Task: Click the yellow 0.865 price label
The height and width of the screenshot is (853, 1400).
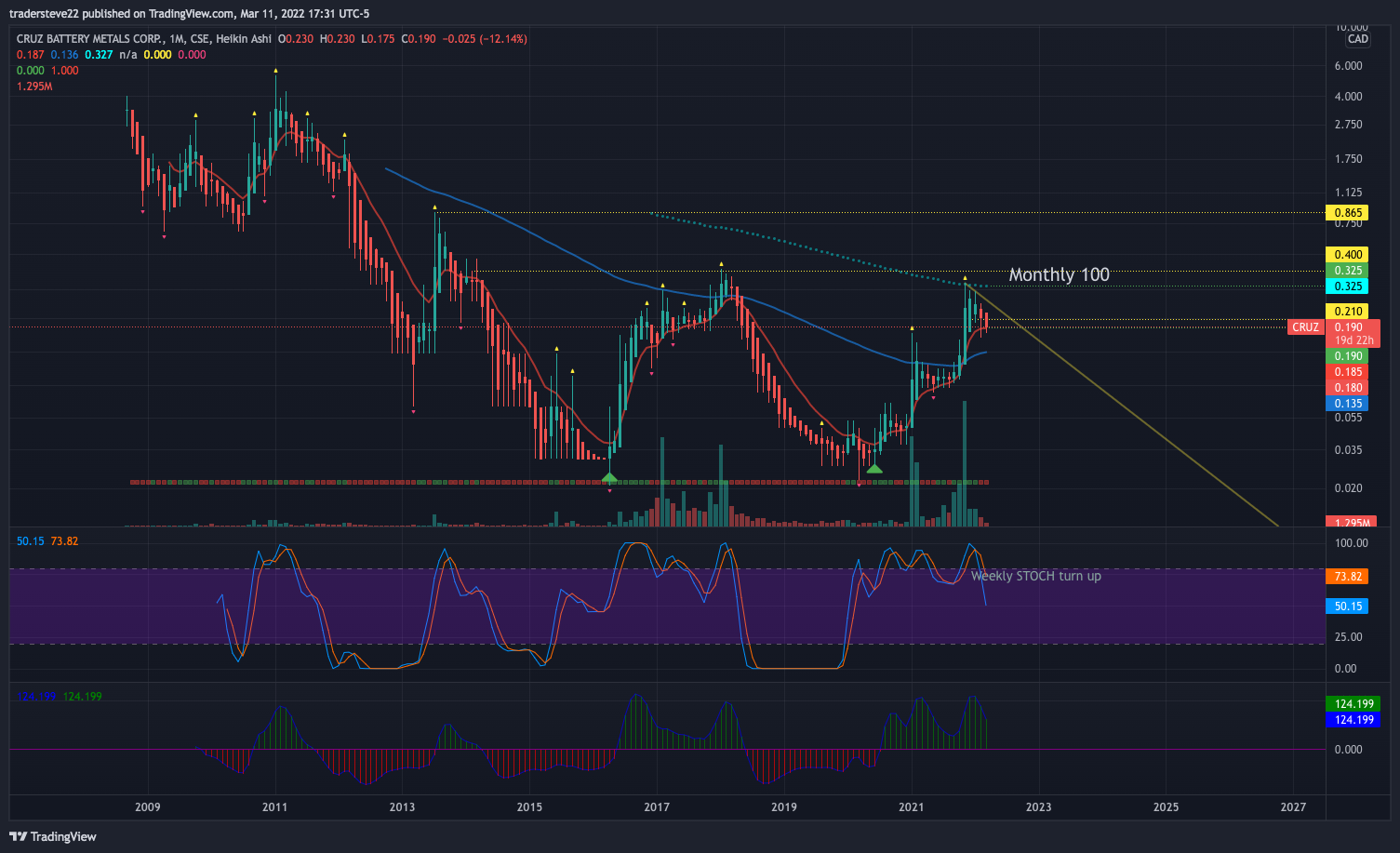Action: (x=1348, y=213)
